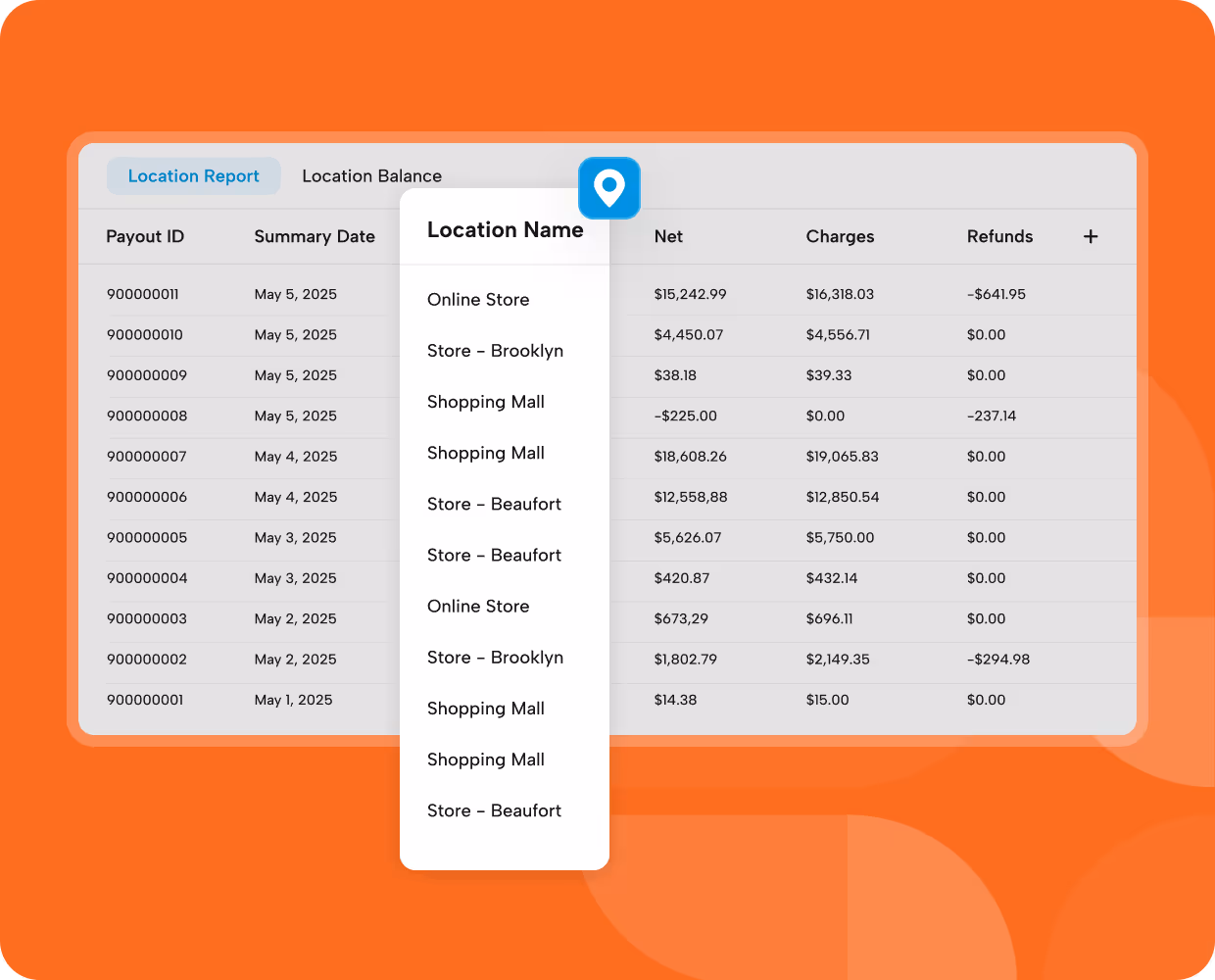1215x980 pixels.
Task: Click Charges value $16,318.03
Action: (840, 294)
